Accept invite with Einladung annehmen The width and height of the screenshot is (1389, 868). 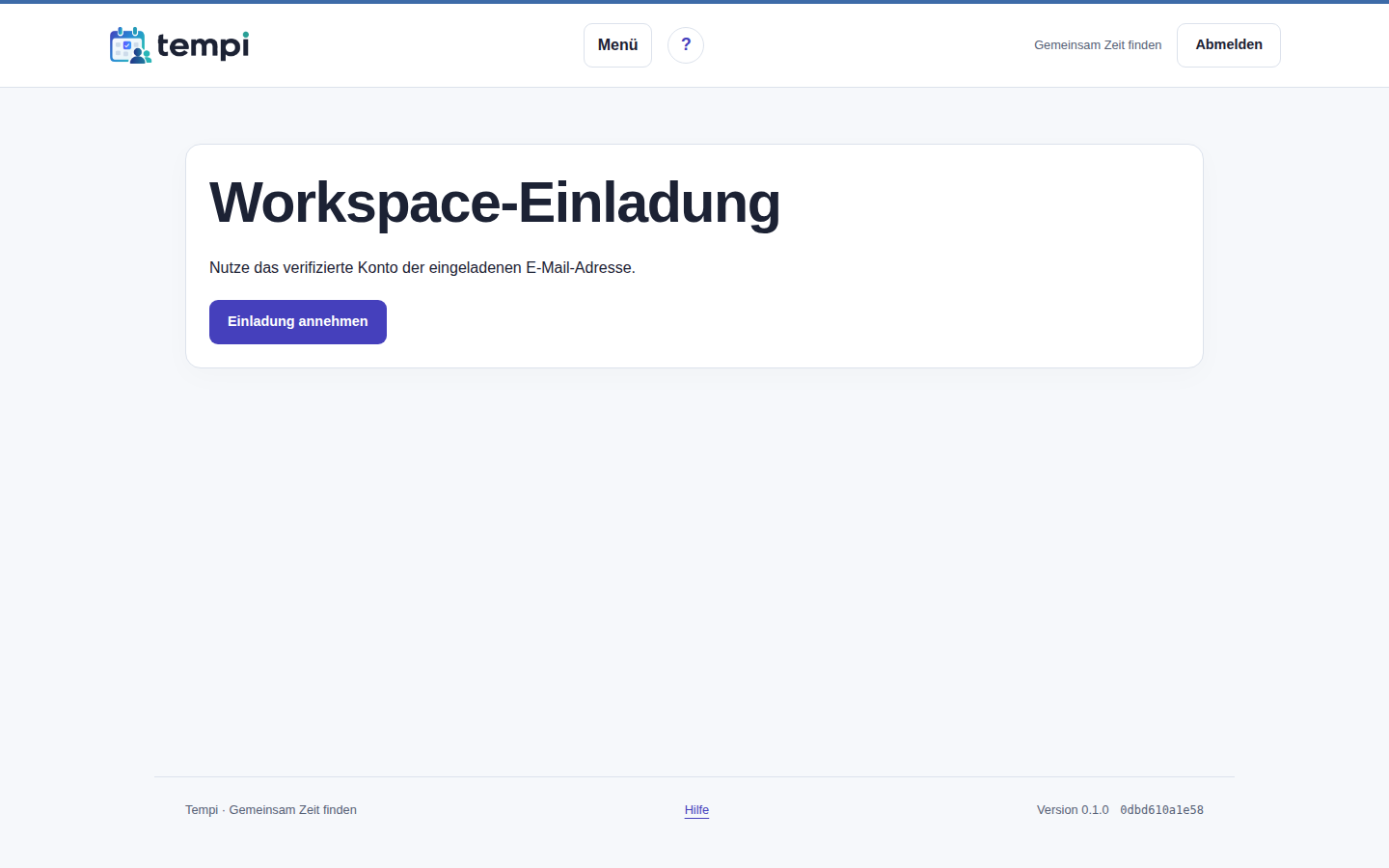coord(298,322)
